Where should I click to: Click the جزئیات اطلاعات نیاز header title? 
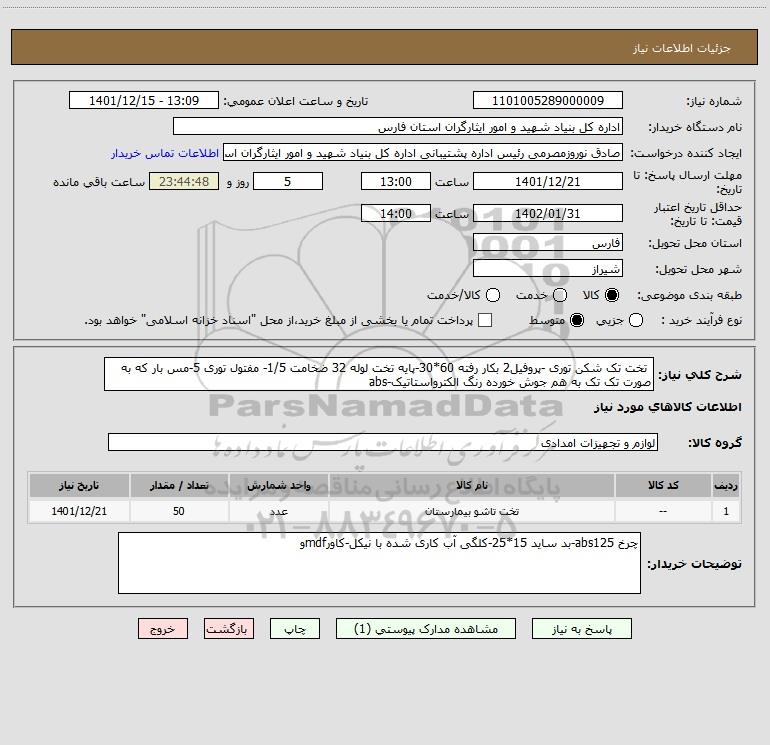coord(681,48)
